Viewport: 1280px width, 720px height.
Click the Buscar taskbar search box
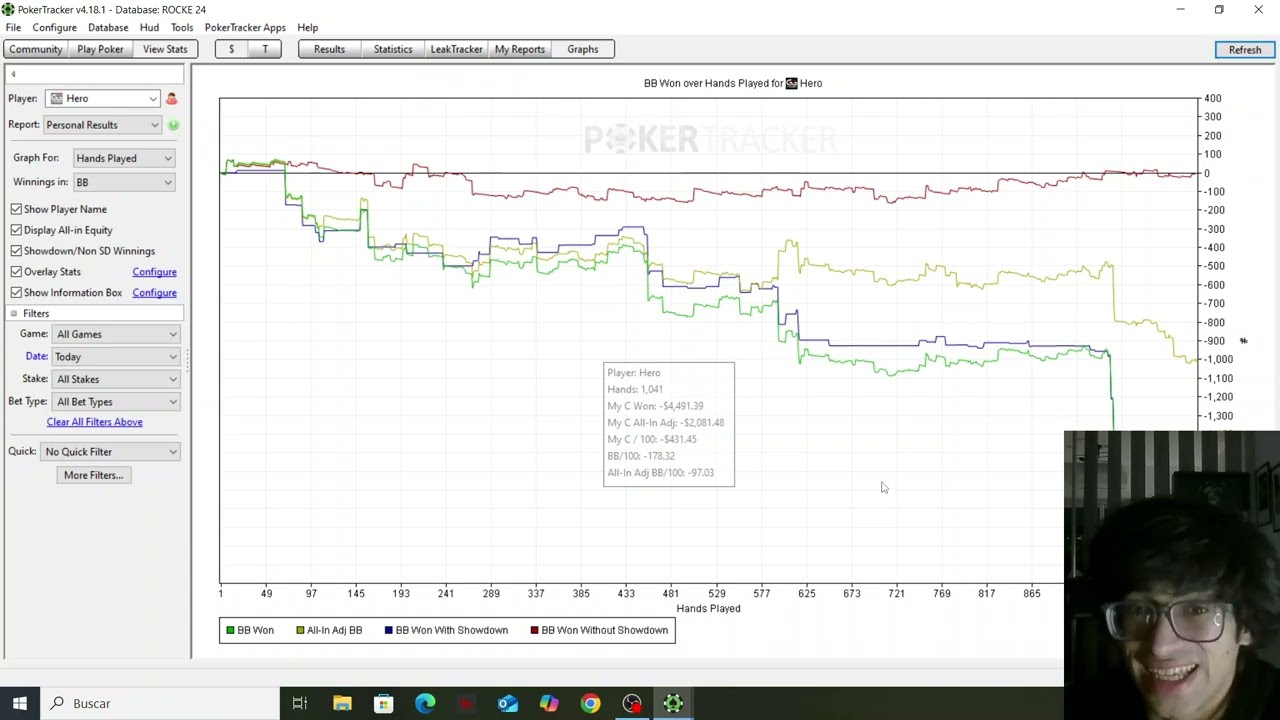160,703
